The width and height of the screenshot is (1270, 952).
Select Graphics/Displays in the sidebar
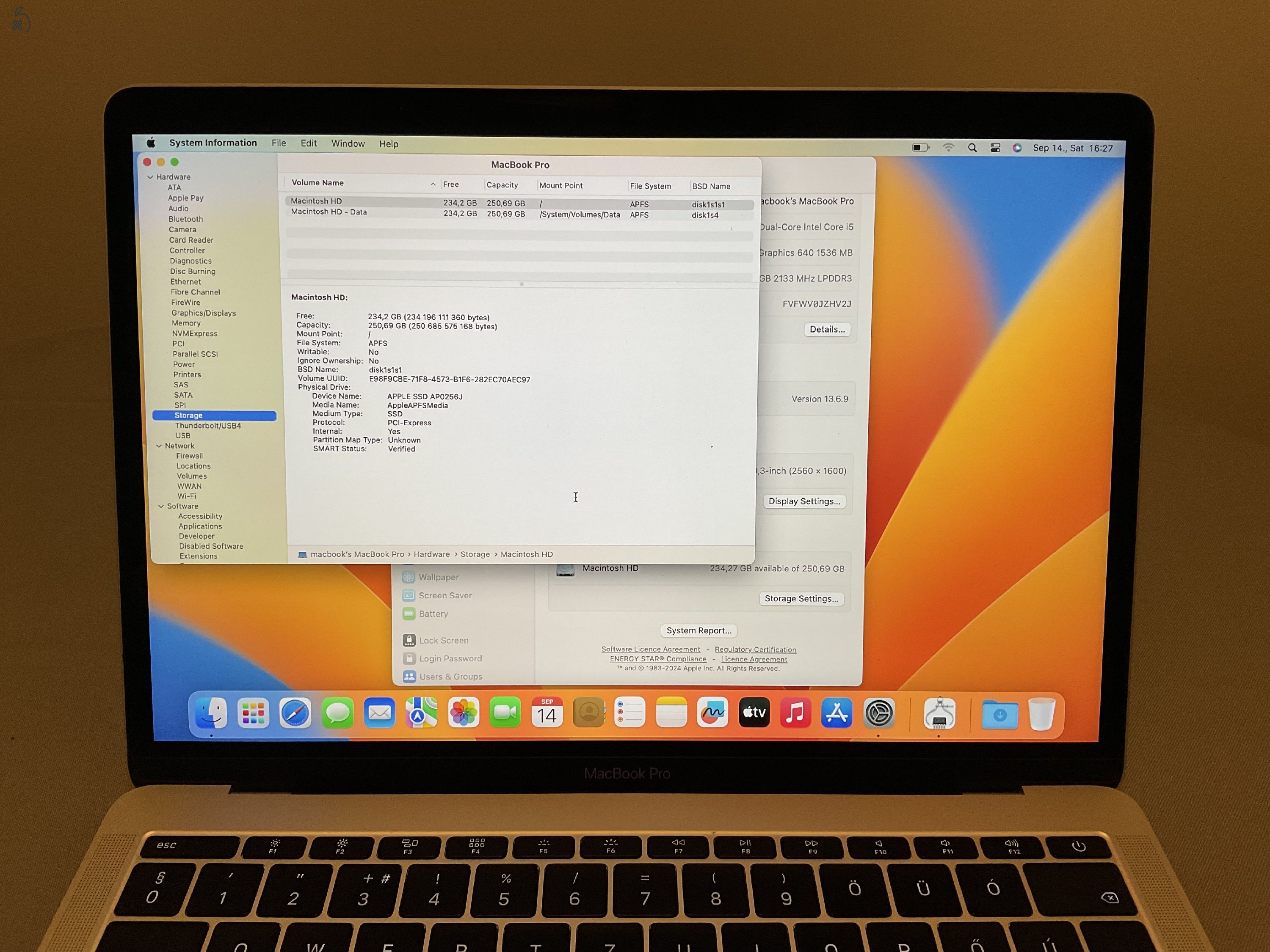(203, 313)
